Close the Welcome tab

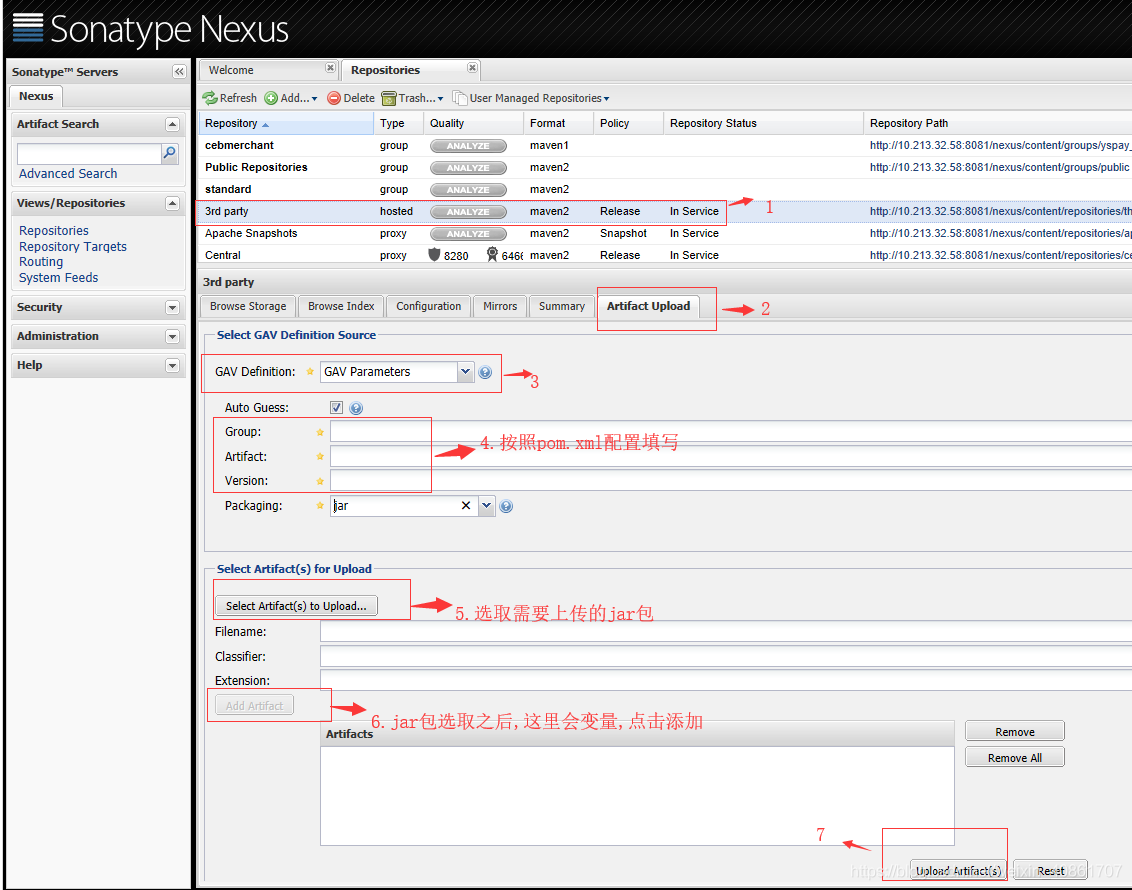(330, 68)
